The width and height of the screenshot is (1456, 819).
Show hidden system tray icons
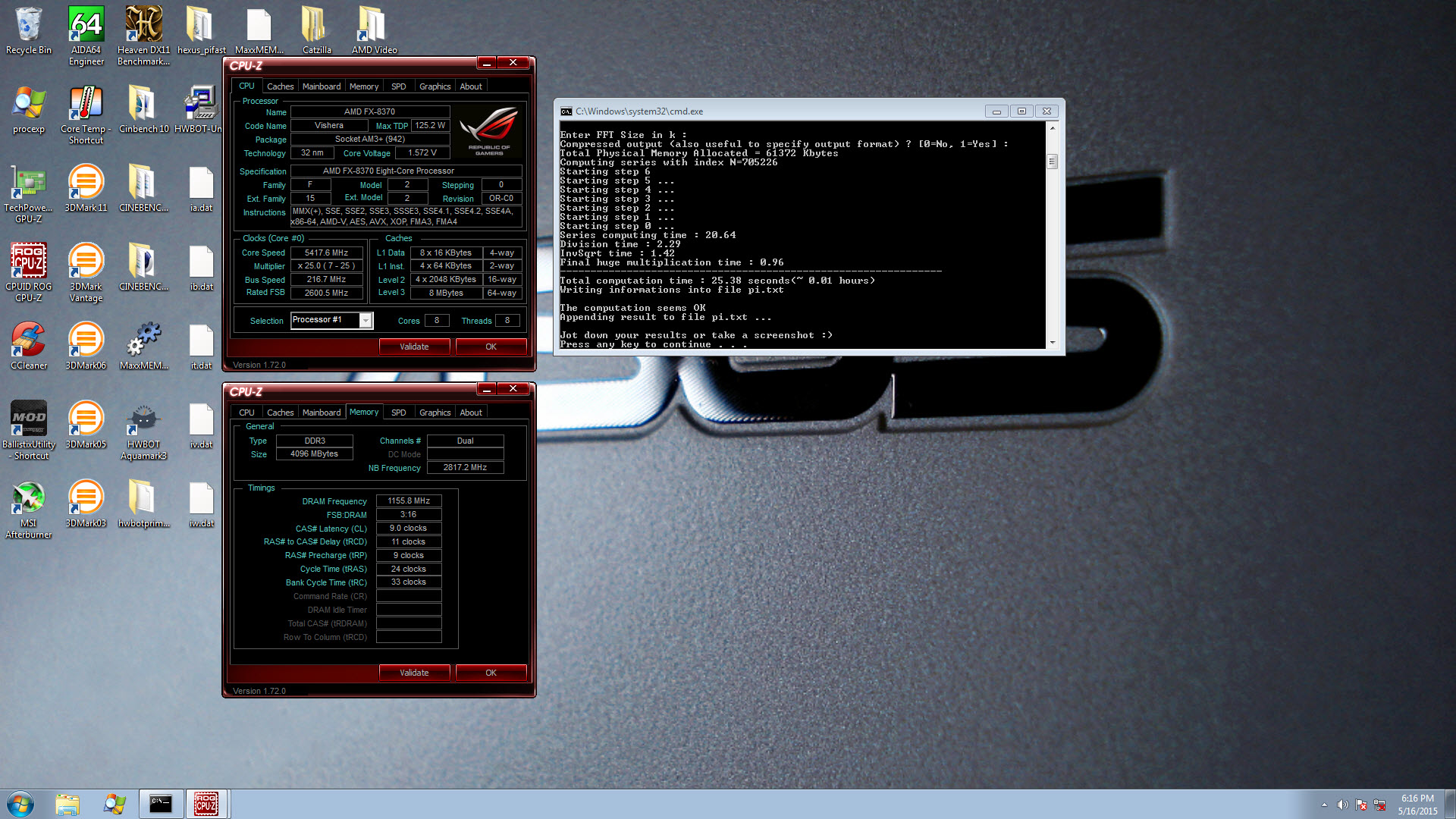[1324, 805]
